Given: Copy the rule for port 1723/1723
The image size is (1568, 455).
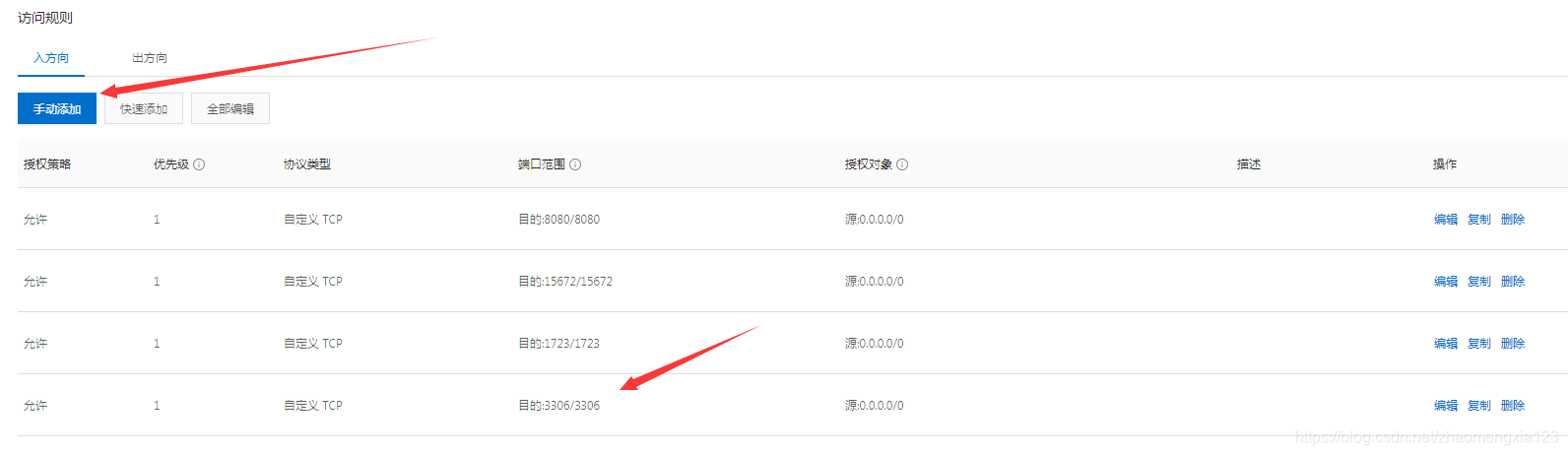Looking at the screenshot, I should [x=1479, y=344].
